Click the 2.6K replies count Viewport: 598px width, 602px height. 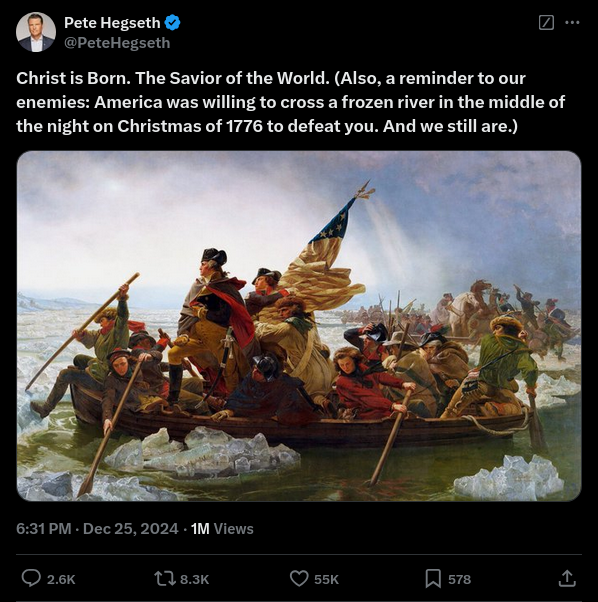point(61,579)
